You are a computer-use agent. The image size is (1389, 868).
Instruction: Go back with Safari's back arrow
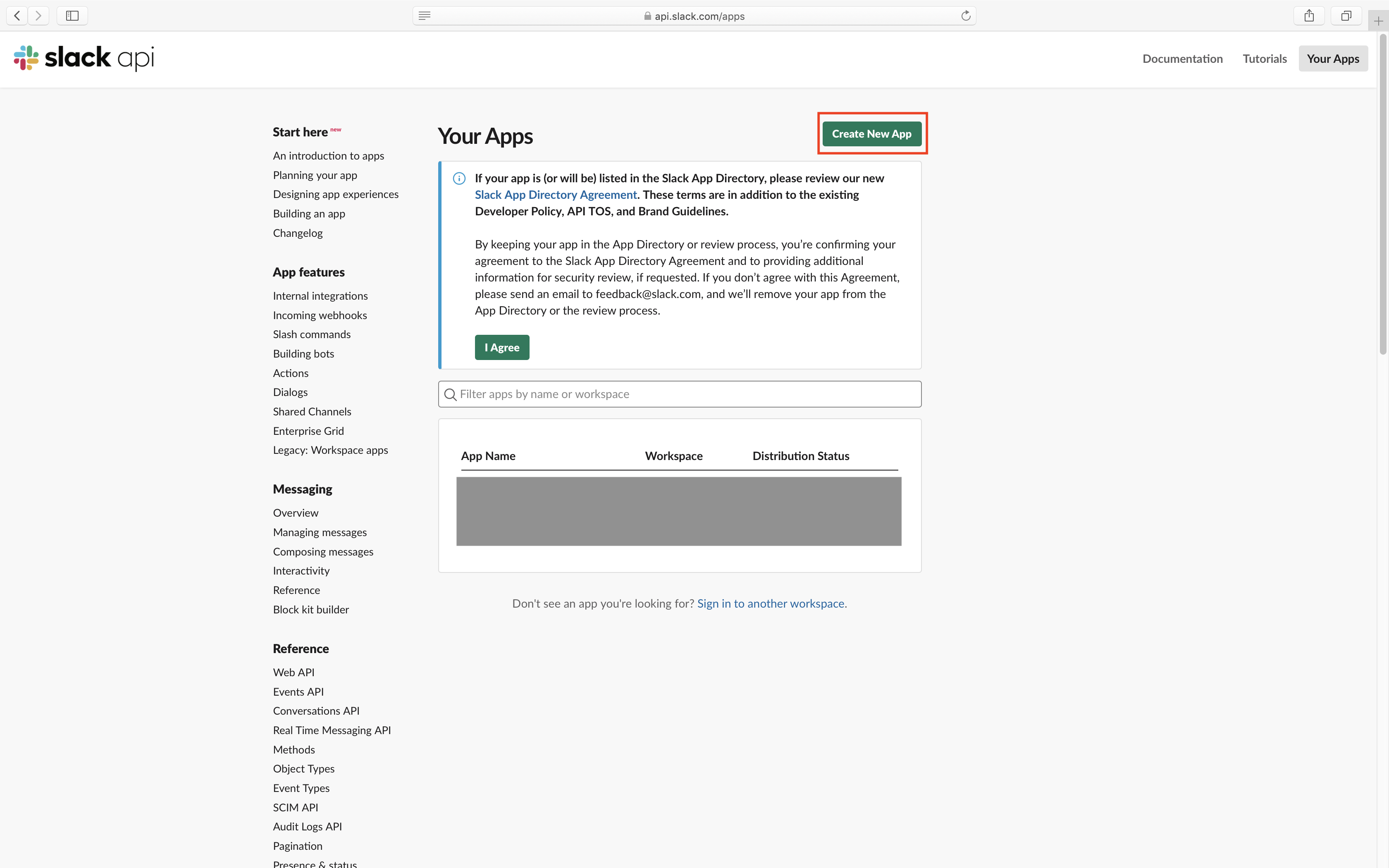pos(17,16)
